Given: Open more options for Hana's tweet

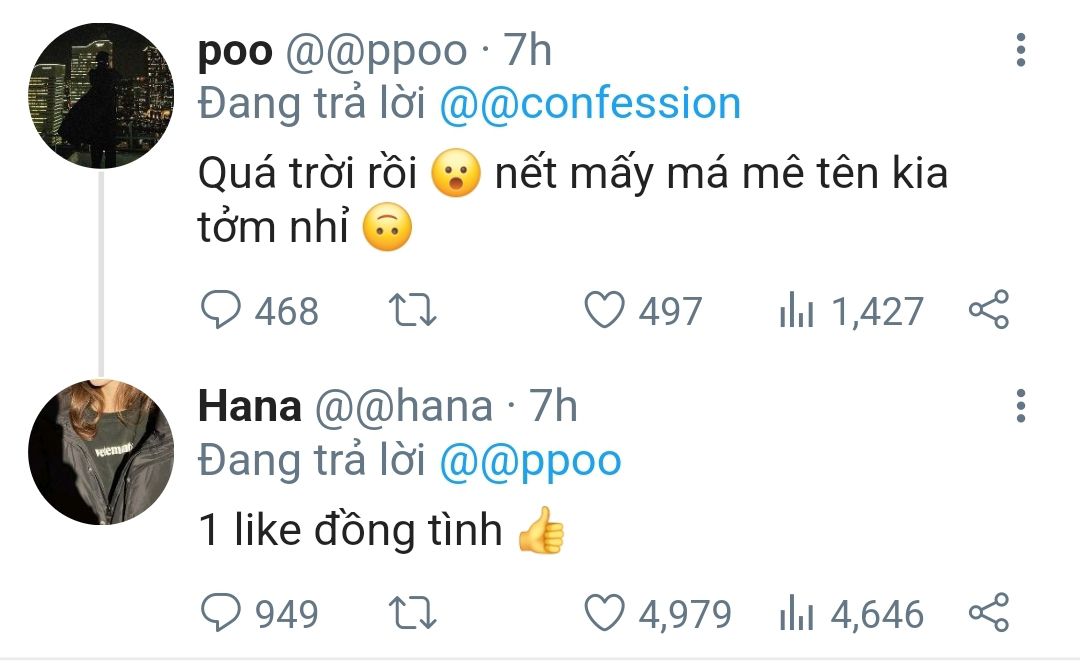Looking at the screenshot, I should (x=1021, y=406).
